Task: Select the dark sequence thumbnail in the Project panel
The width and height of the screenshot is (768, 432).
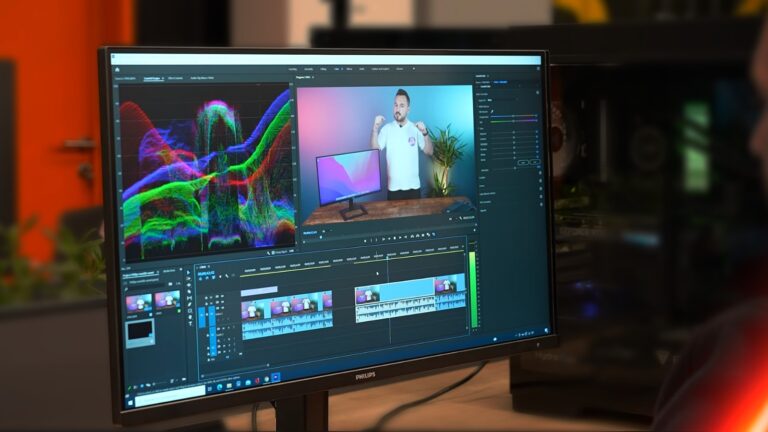Action: click(x=140, y=333)
